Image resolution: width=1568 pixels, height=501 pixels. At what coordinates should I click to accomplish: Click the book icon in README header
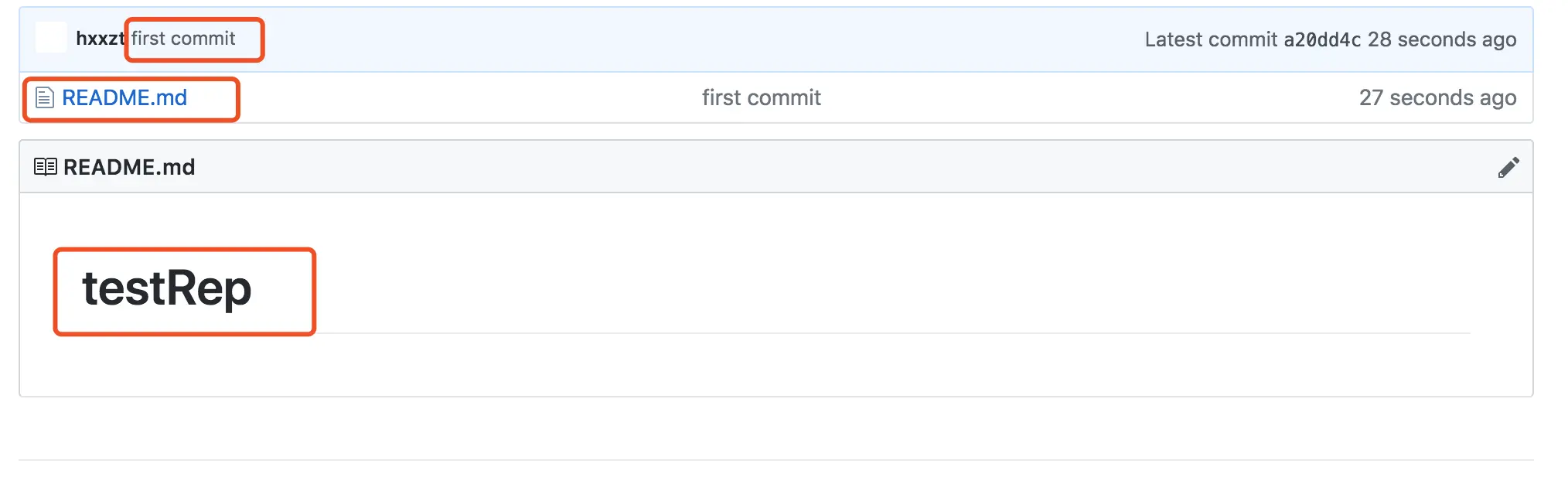point(46,167)
